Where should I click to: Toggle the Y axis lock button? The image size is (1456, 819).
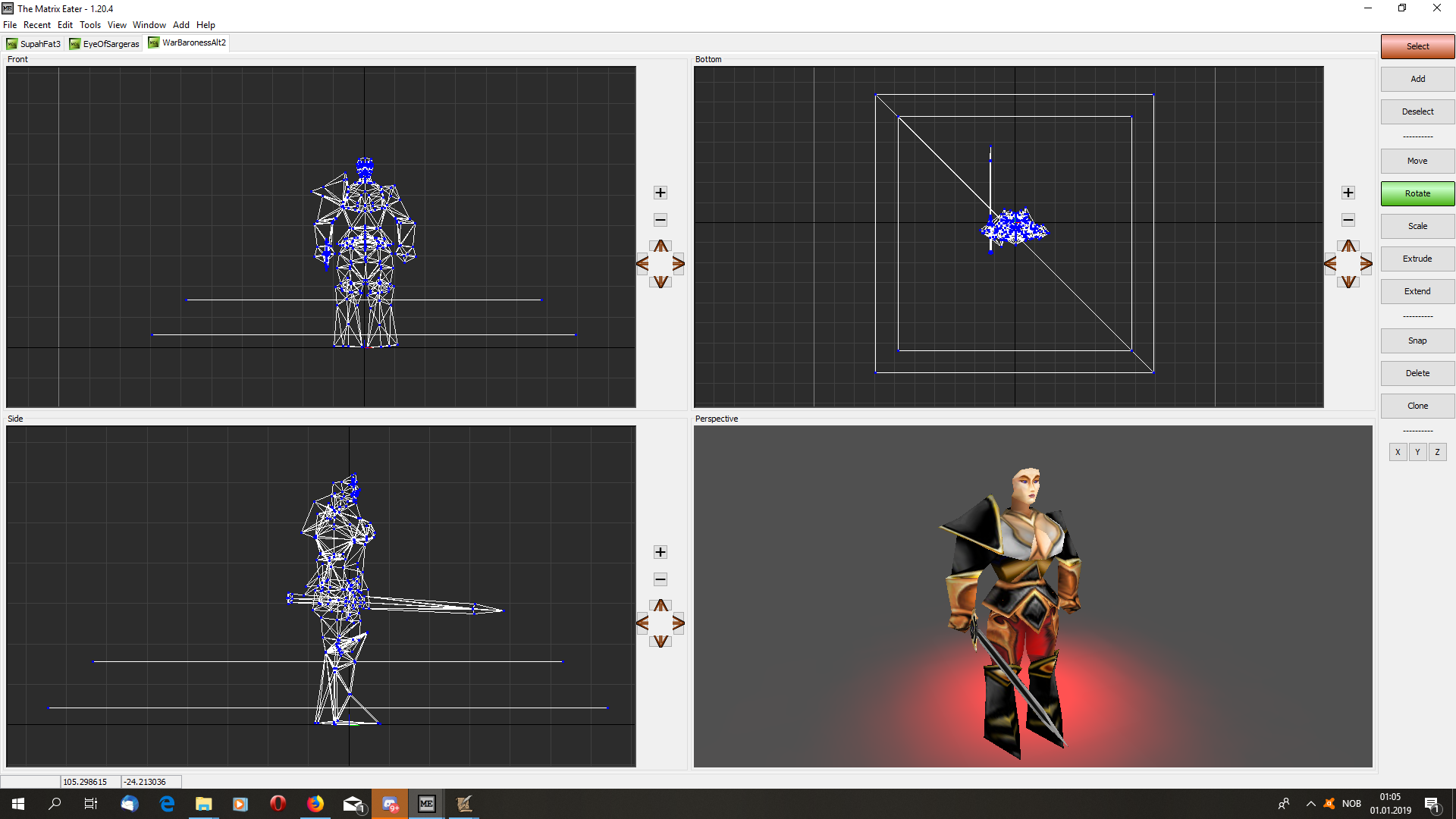tap(1417, 452)
